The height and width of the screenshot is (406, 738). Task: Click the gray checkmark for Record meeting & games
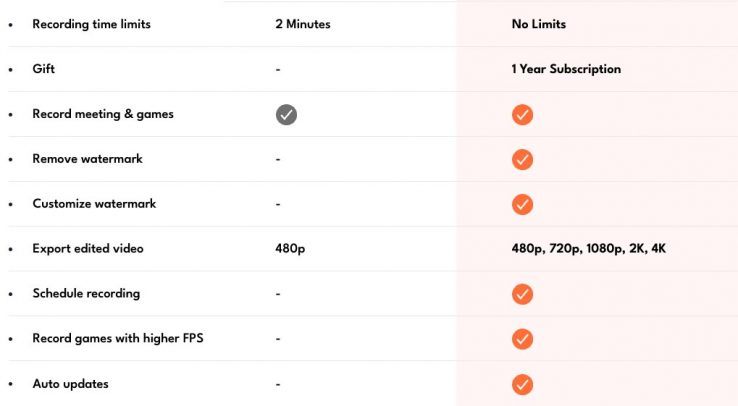(287, 114)
